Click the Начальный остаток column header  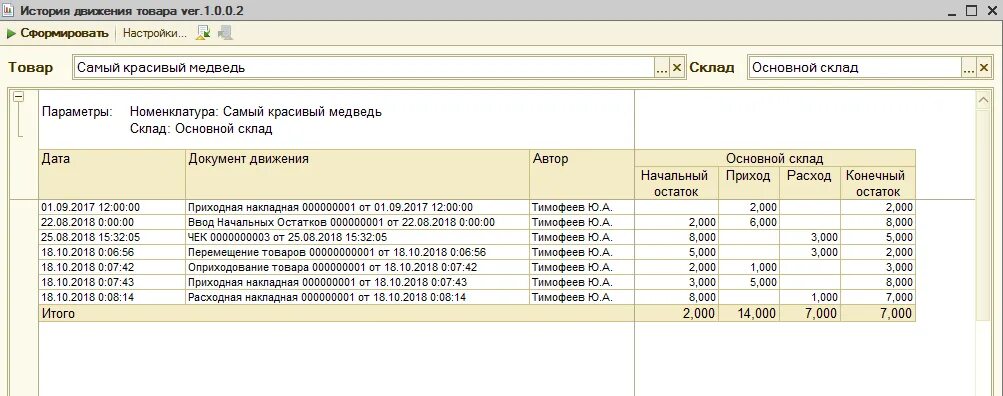point(677,183)
